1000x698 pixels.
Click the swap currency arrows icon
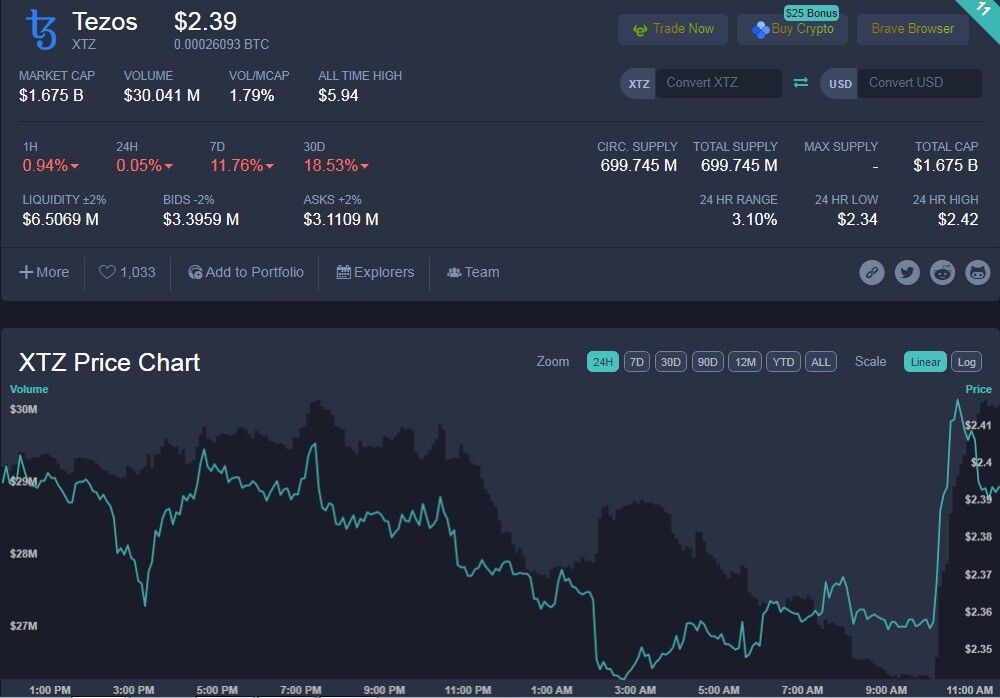(800, 83)
